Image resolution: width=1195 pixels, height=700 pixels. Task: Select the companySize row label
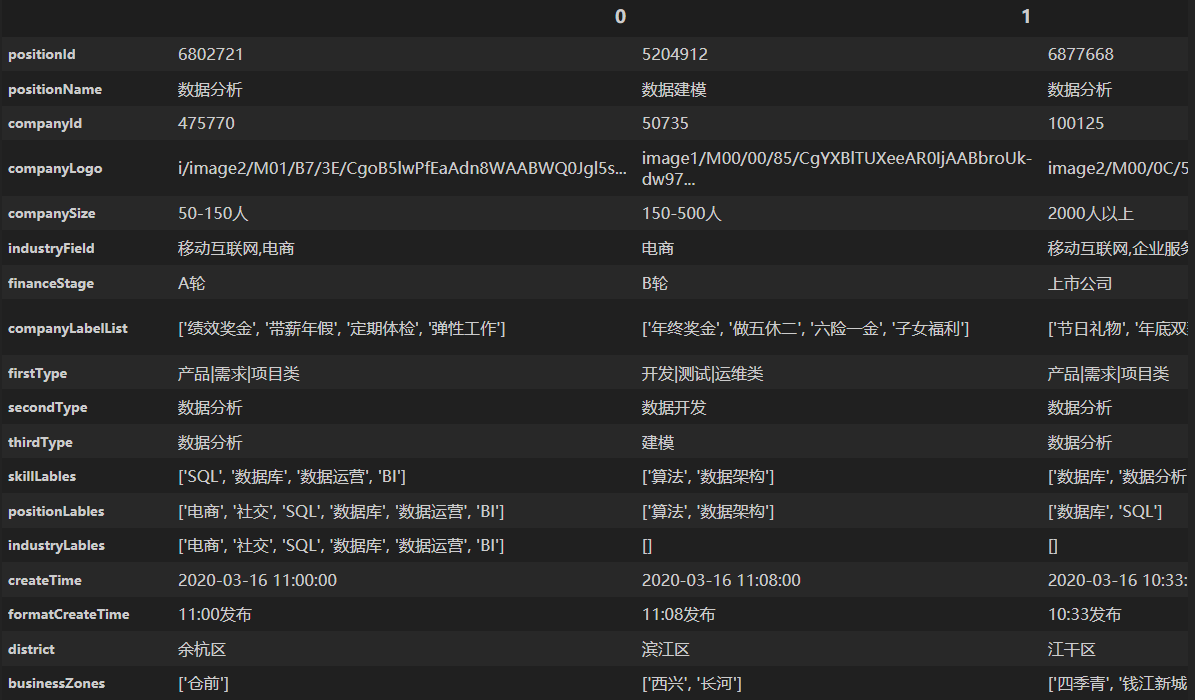(x=52, y=214)
